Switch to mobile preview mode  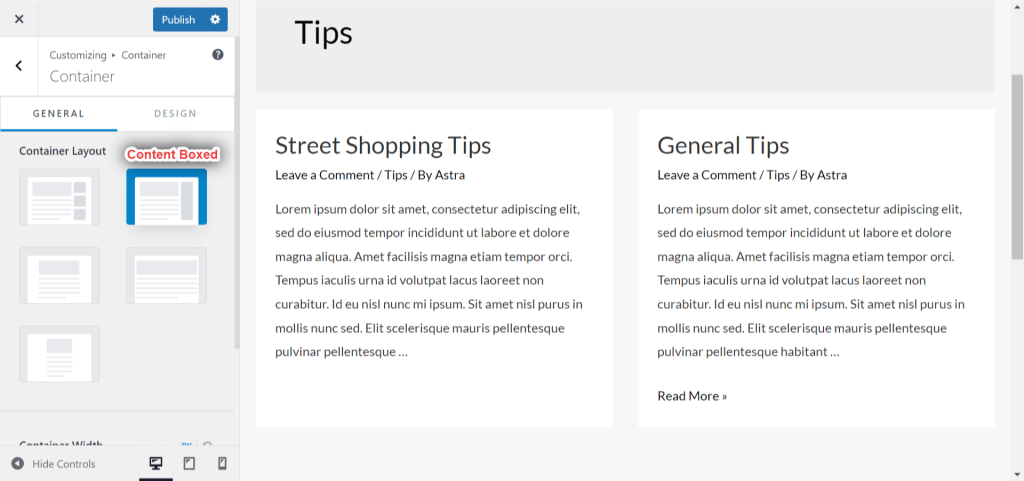pyautogui.click(x=222, y=463)
